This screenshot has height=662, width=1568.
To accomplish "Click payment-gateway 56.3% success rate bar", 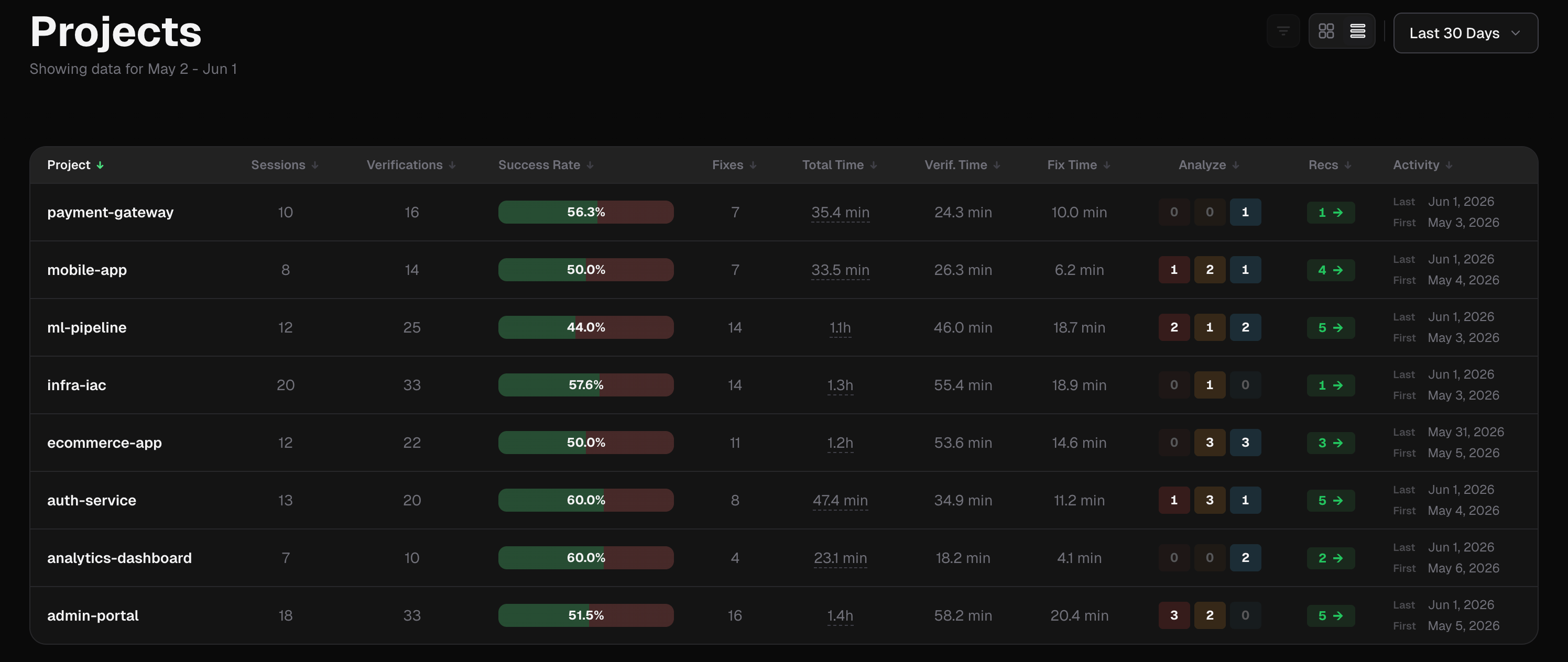I will pos(585,212).
